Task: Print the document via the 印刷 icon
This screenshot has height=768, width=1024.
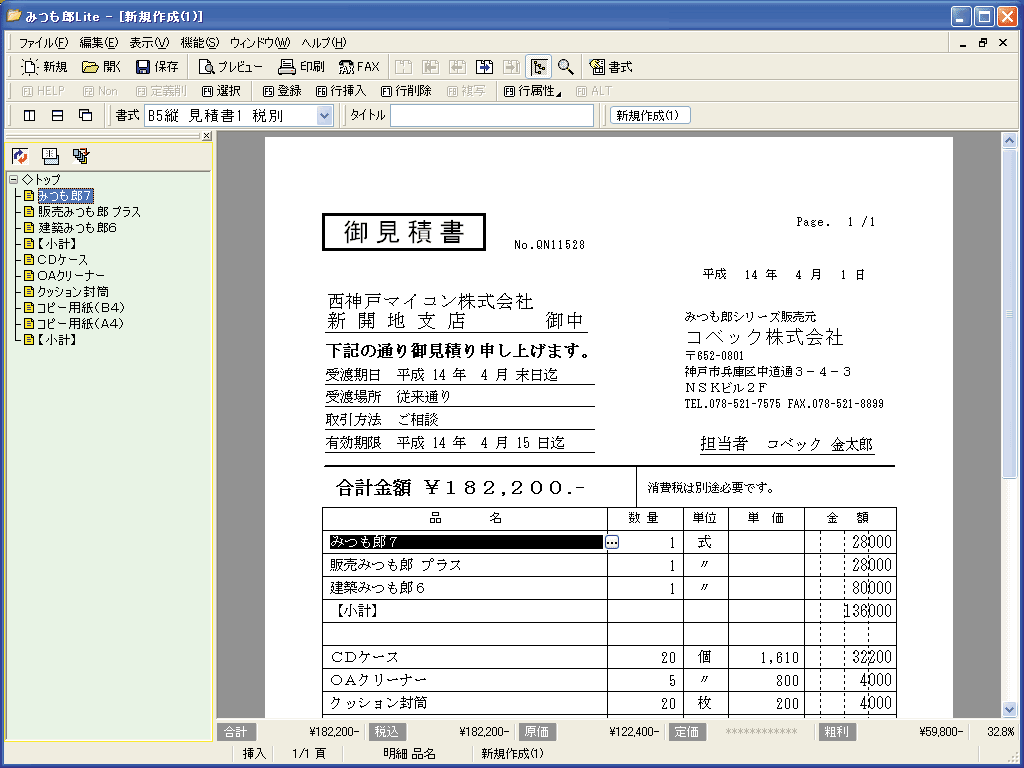Action: (x=301, y=67)
